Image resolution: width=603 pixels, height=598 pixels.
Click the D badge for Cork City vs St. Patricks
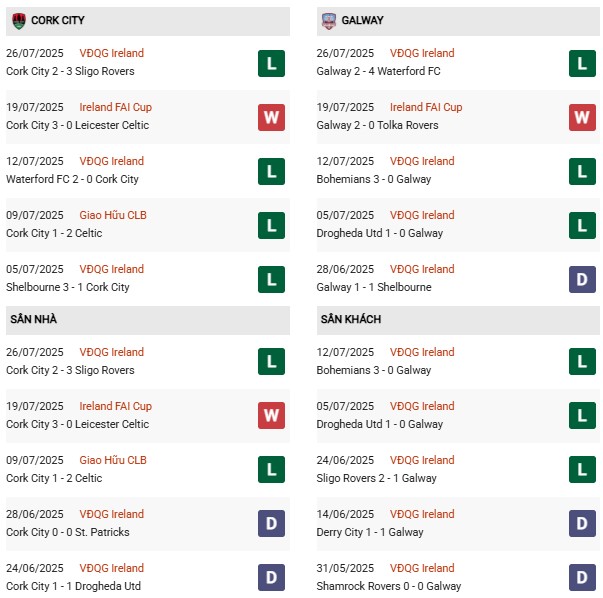pos(271,524)
